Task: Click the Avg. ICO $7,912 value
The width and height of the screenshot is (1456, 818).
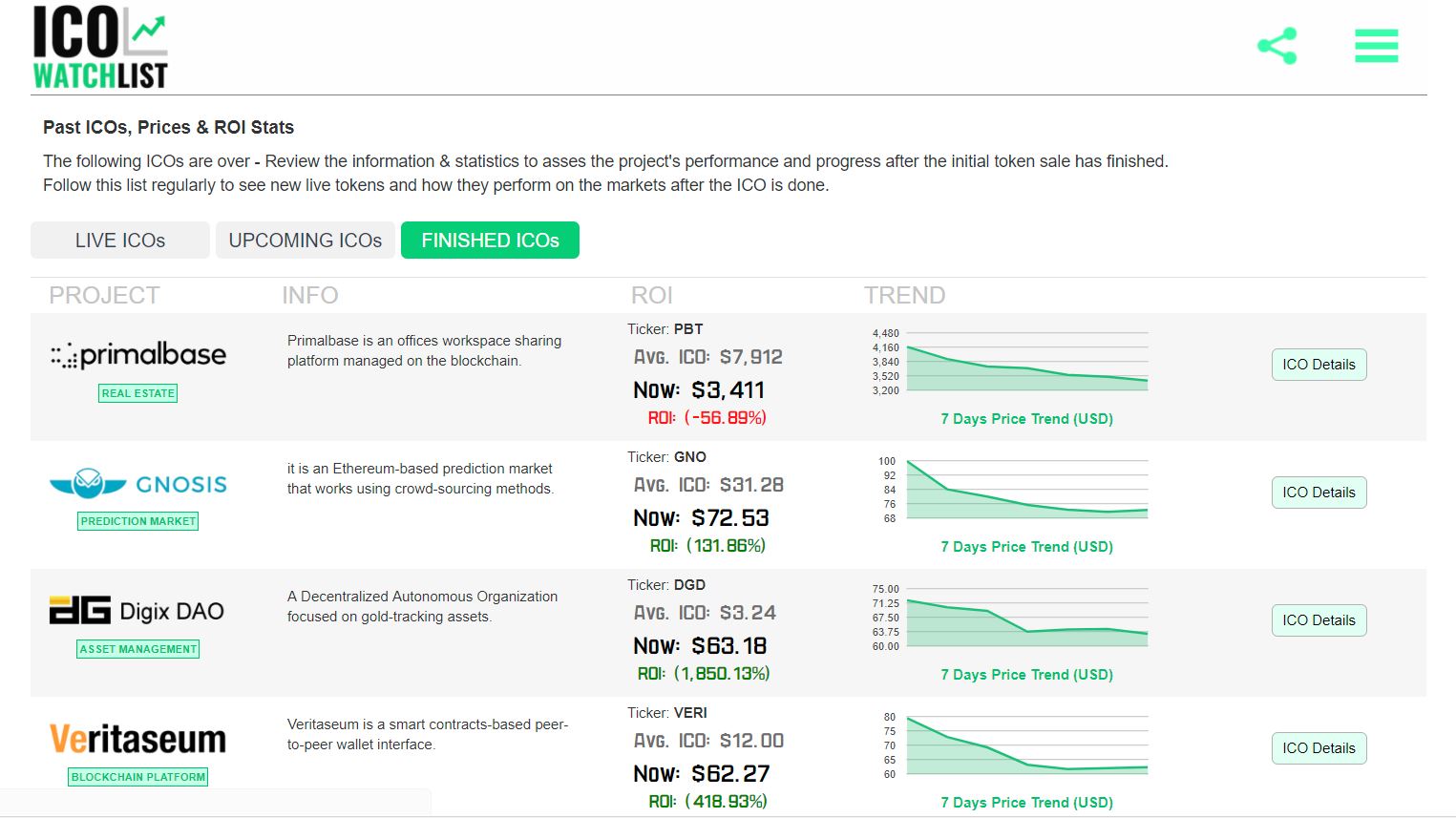Action: tap(708, 357)
